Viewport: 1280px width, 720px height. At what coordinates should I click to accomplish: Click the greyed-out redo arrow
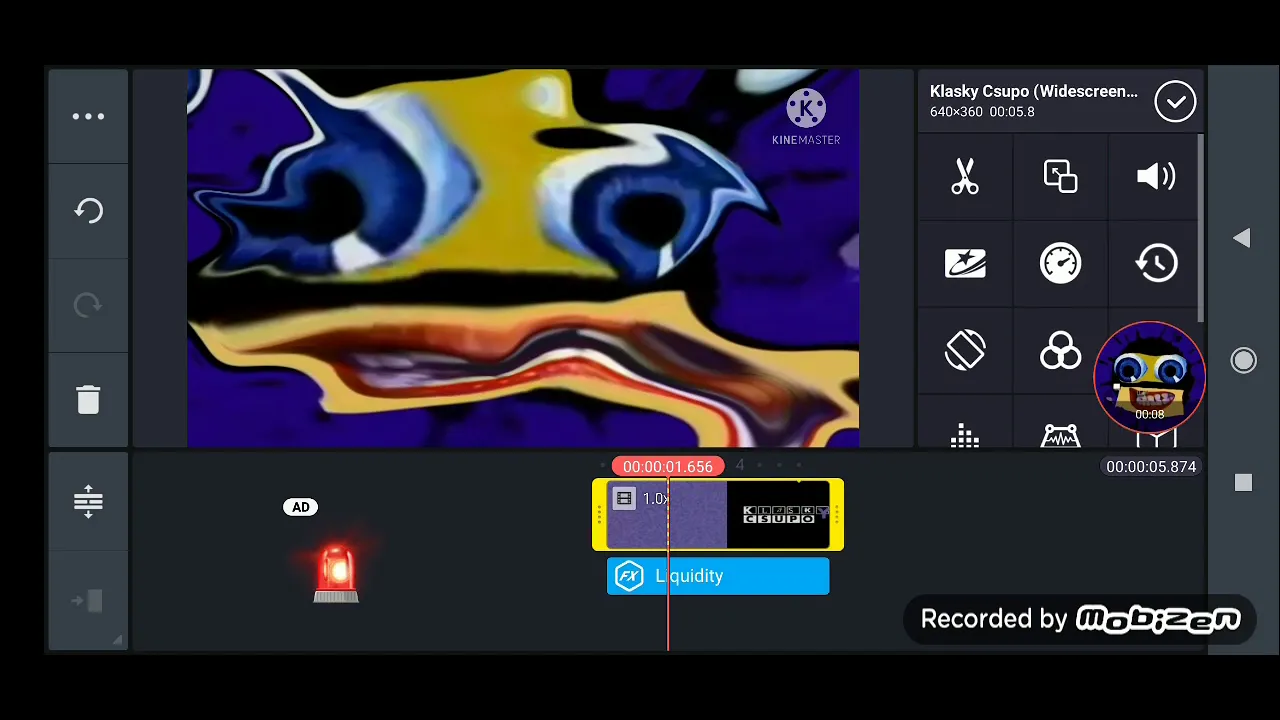88,305
